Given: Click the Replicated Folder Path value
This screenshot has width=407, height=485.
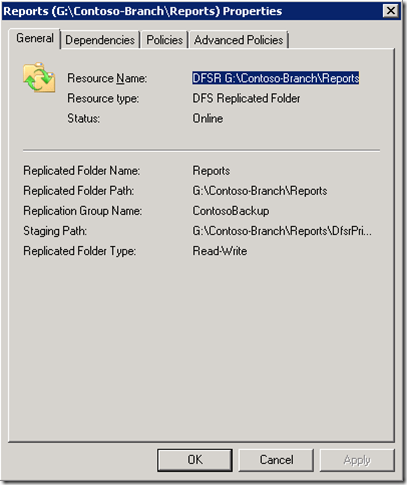Looking at the screenshot, I should [260, 191].
